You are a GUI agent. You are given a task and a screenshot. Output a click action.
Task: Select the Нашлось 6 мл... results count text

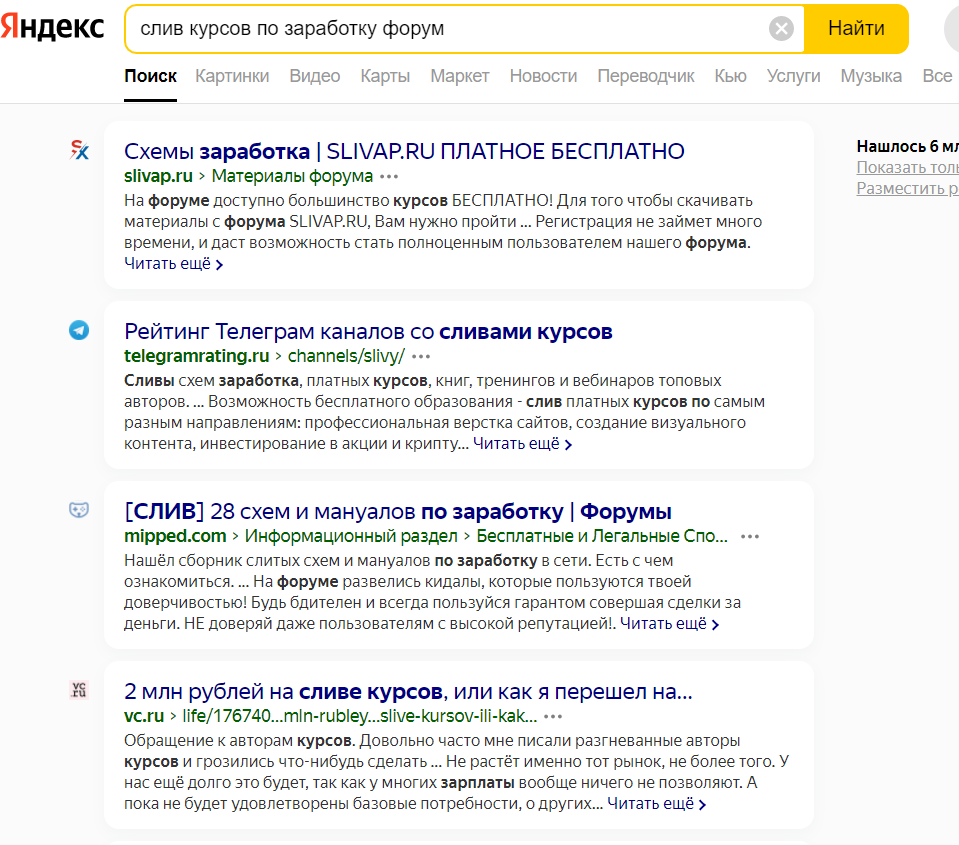point(908,146)
